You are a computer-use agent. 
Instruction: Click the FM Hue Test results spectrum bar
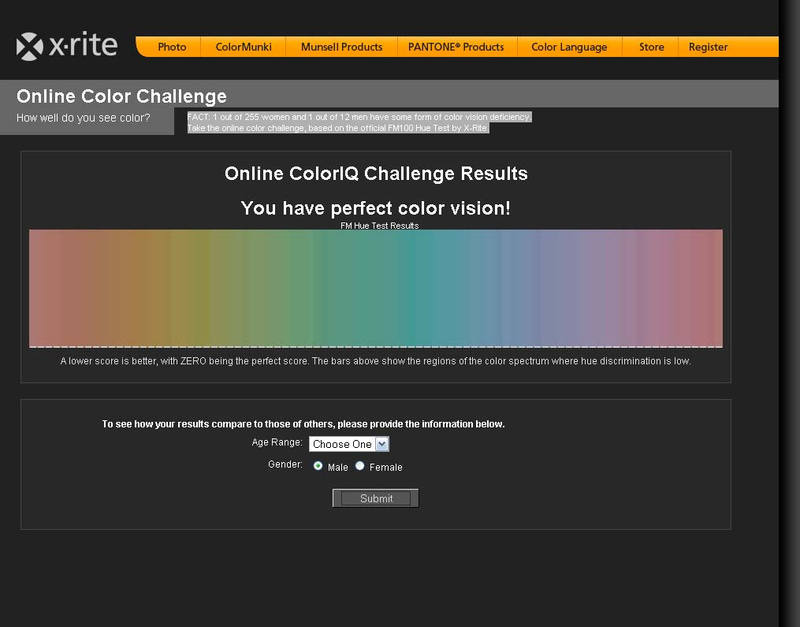click(376, 288)
